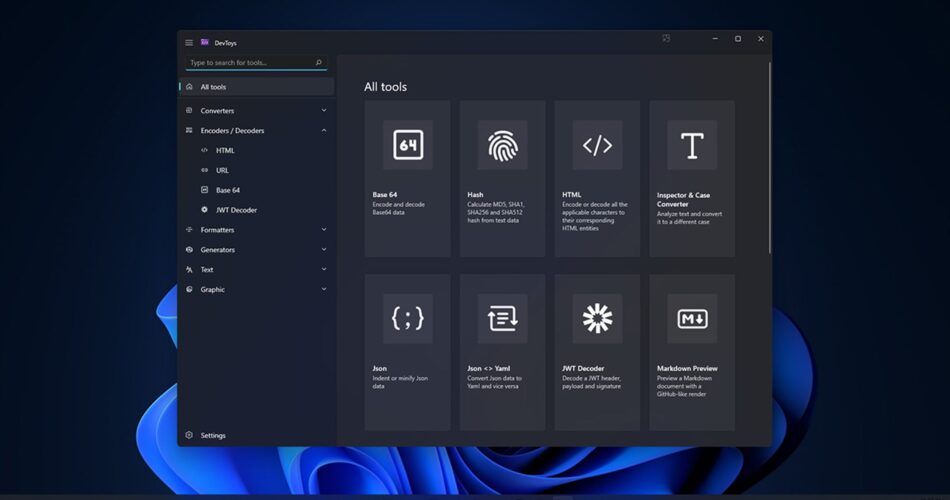Click the search magnifier icon
This screenshot has height=500, width=950.
(319, 62)
